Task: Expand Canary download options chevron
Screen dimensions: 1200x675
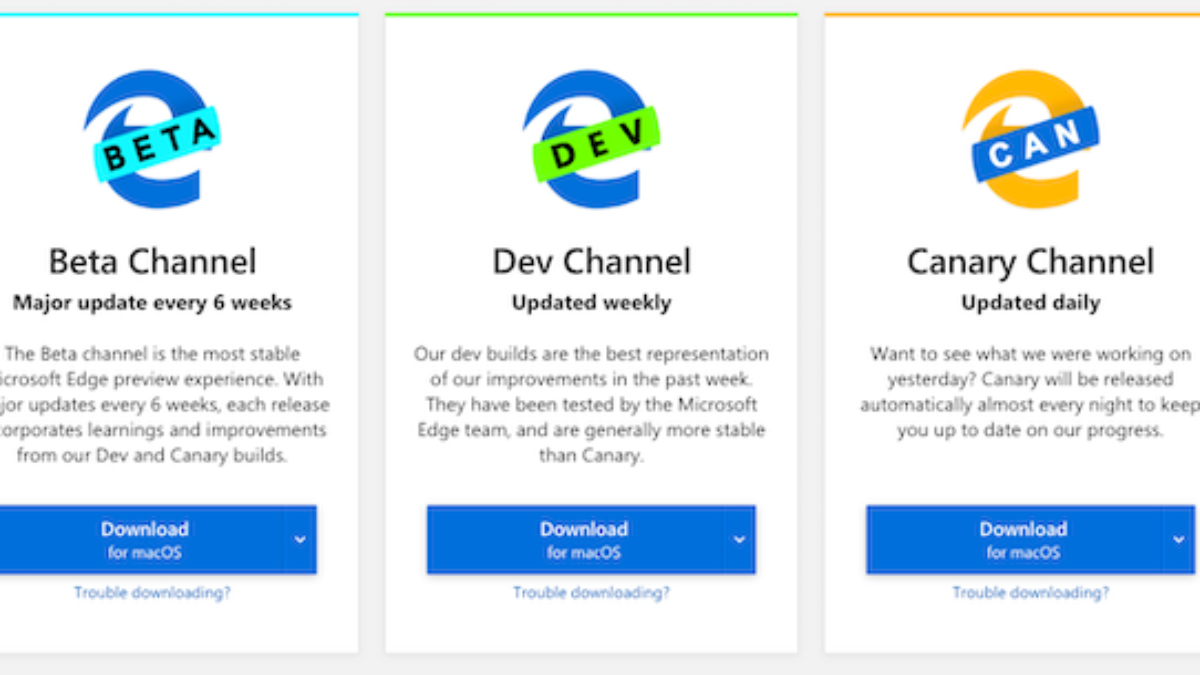Action: (1177, 540)
